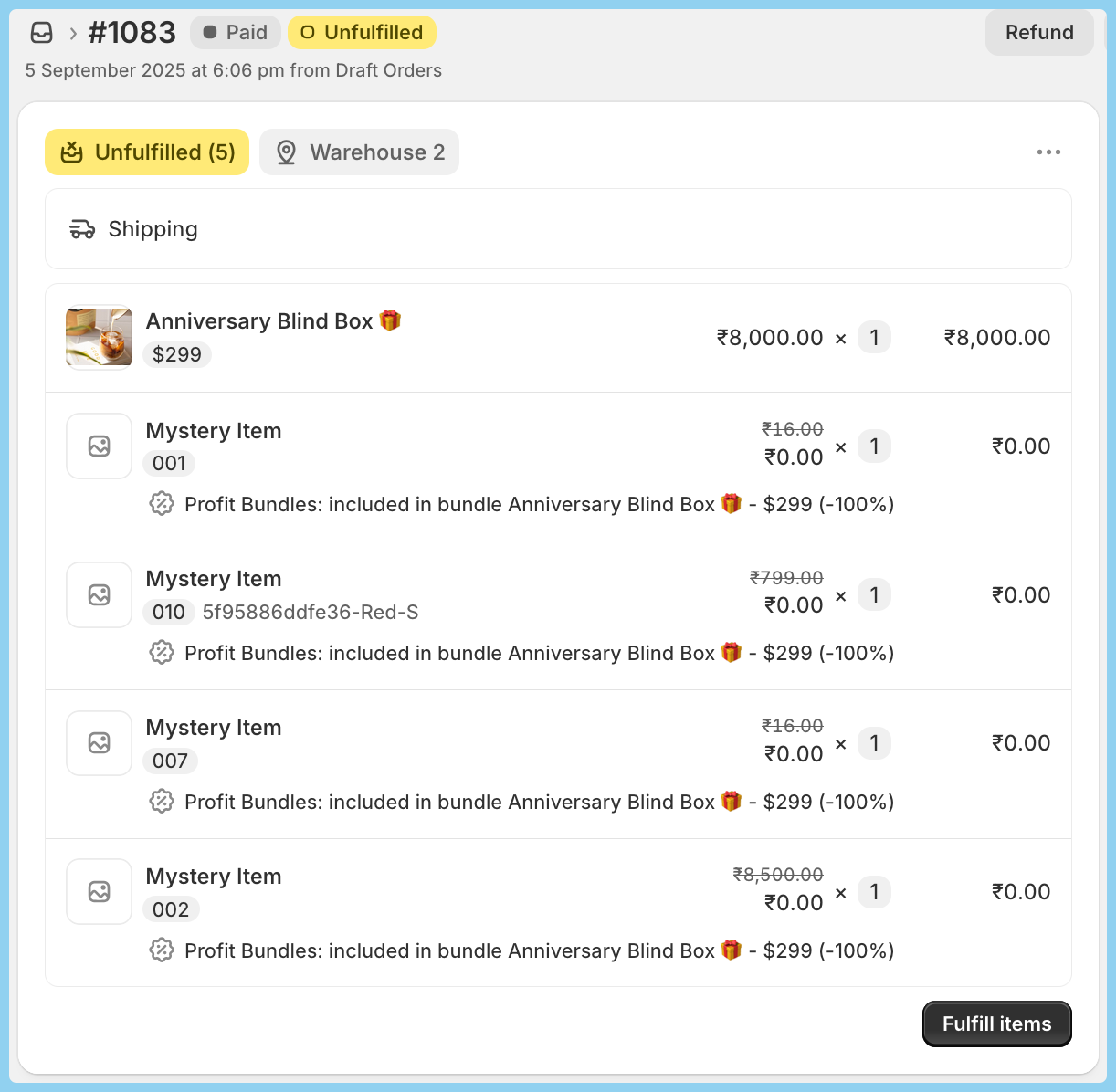Click the struck-through ₹799.00 price
The image size is (1116, 1092).
click(x=786, y=578)
